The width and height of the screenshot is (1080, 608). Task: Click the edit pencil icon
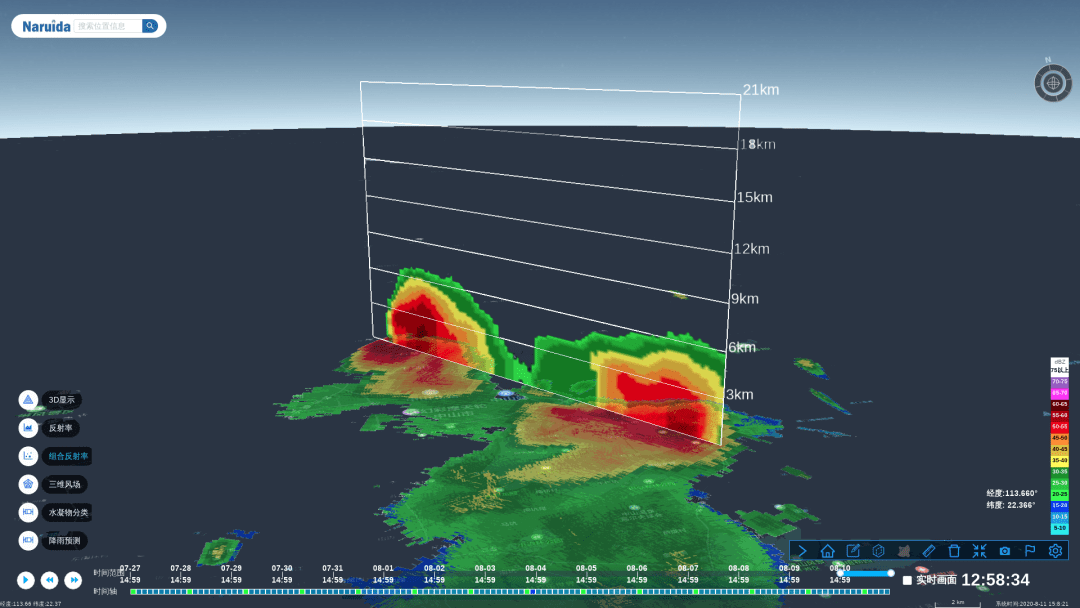pos(853,550)
